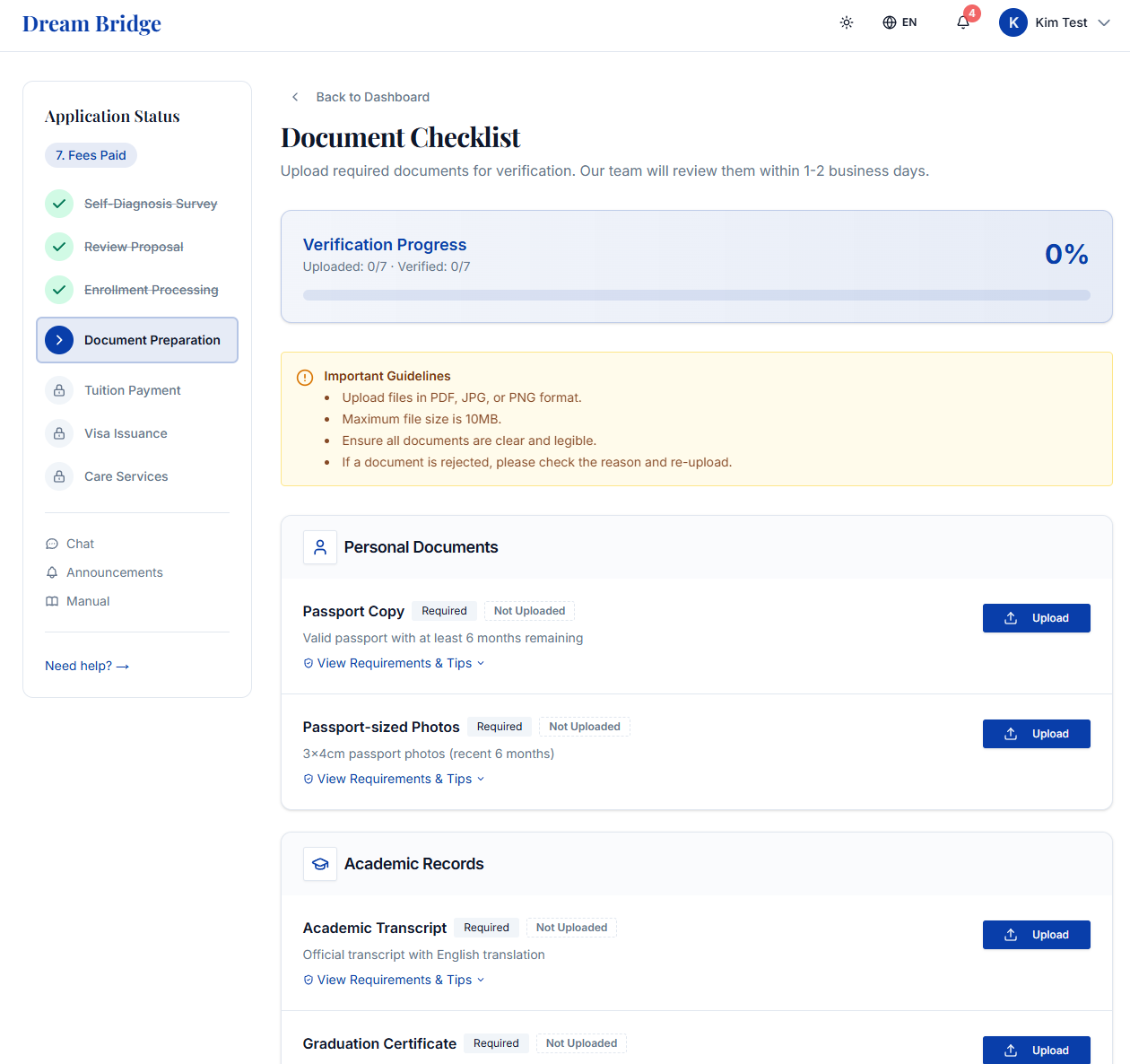Expand View Requirements & Tips for Passport-sized Photos
The height and width of the screenshot is (1064, 1130).
394,779
